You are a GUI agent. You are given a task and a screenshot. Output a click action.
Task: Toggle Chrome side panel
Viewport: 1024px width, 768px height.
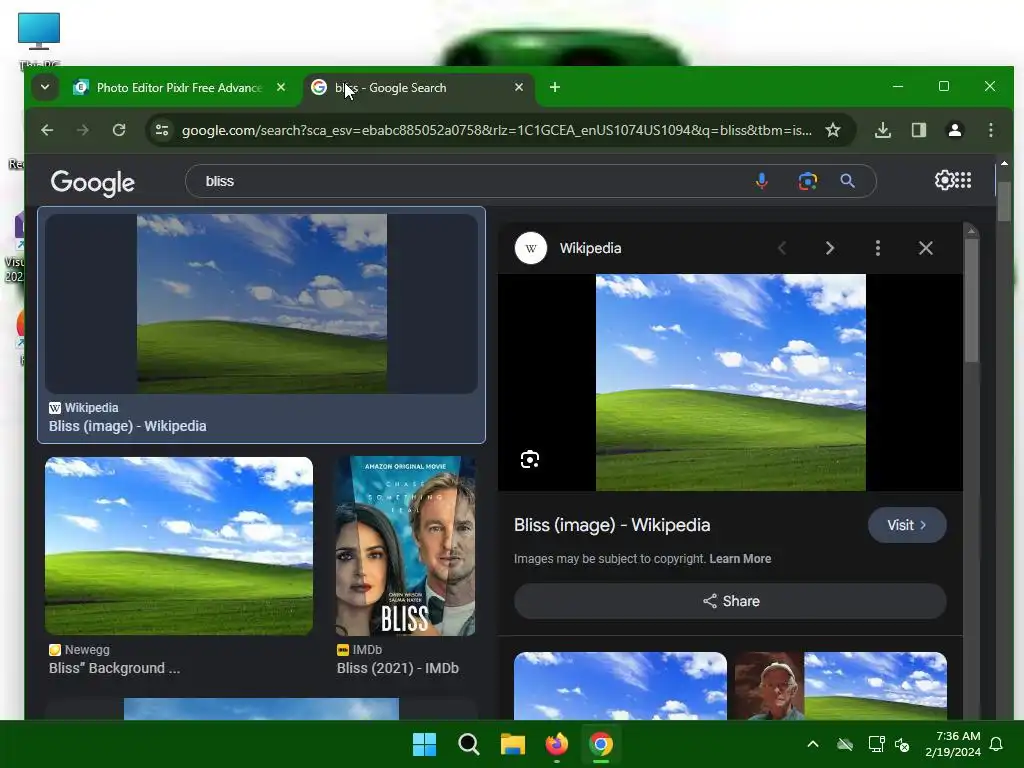(x=919, y=130)
